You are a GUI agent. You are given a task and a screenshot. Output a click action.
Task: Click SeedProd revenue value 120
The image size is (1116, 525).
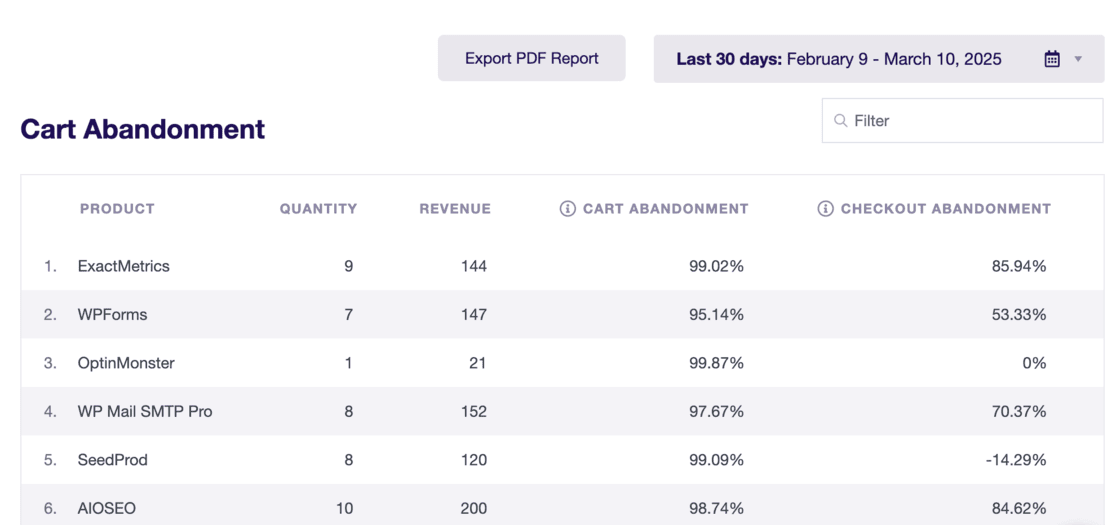click(x=473, y=460)
